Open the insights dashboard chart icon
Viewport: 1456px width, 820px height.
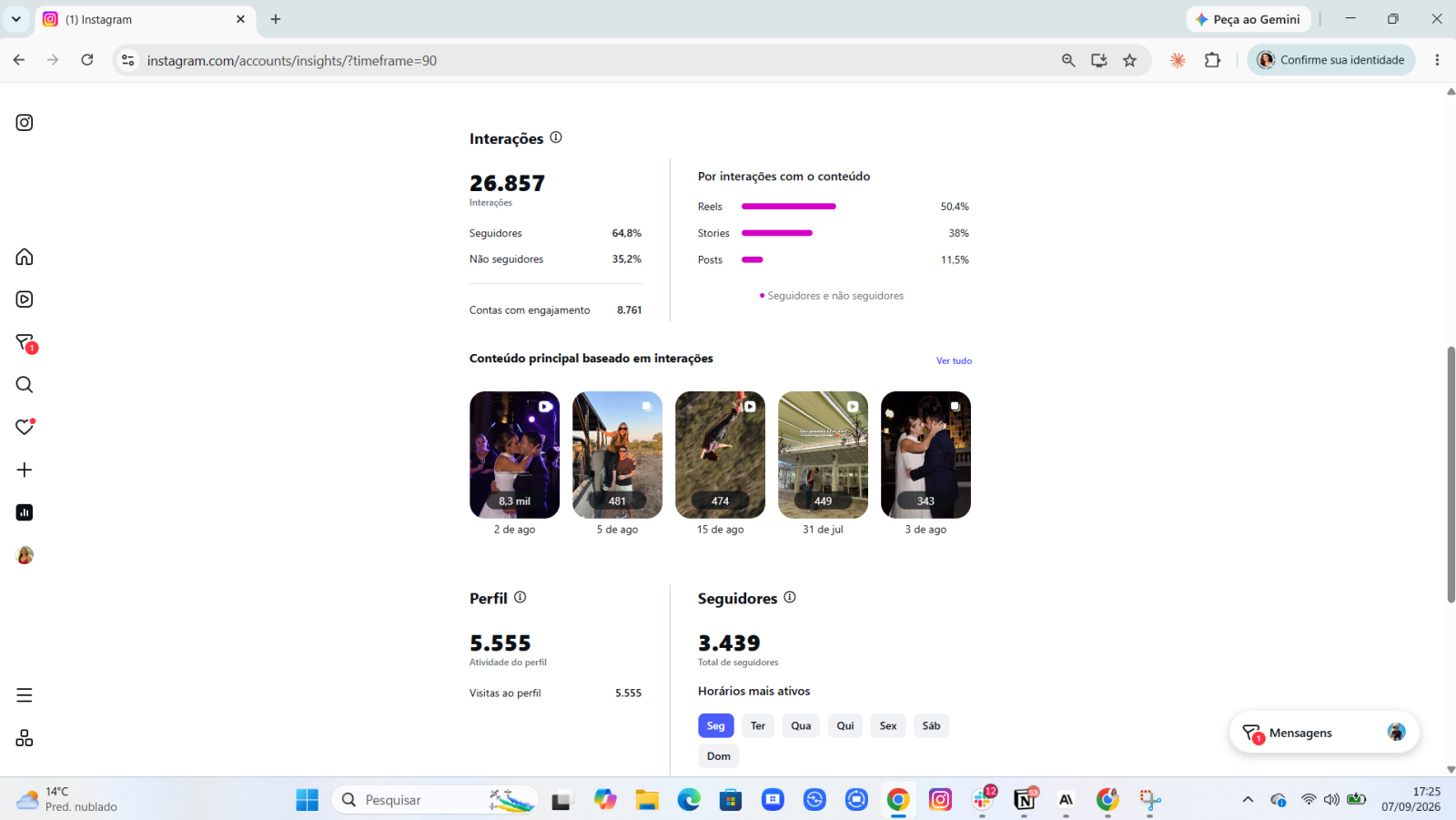pos(25,512)
